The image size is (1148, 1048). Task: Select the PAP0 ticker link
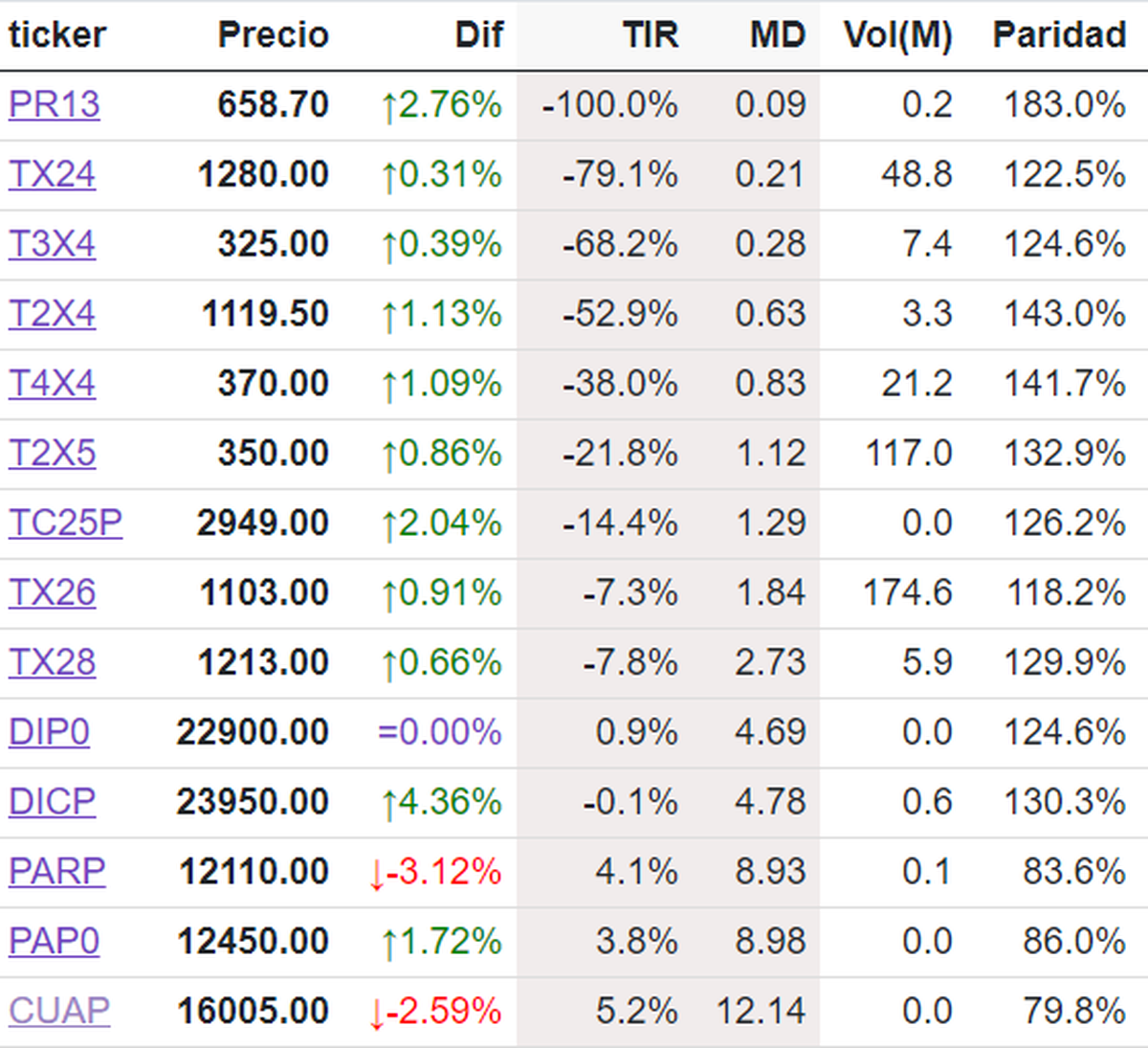(54, 942)
